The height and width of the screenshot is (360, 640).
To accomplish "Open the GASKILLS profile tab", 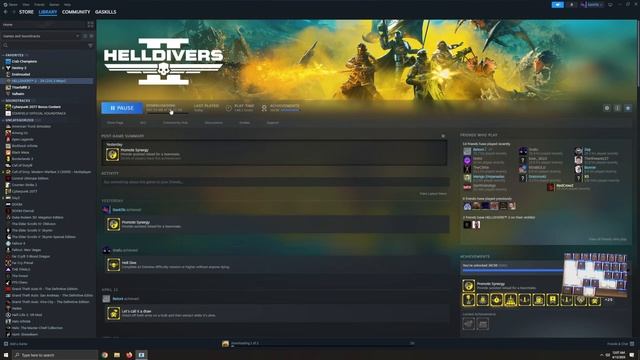I will (x=106, y=12).
